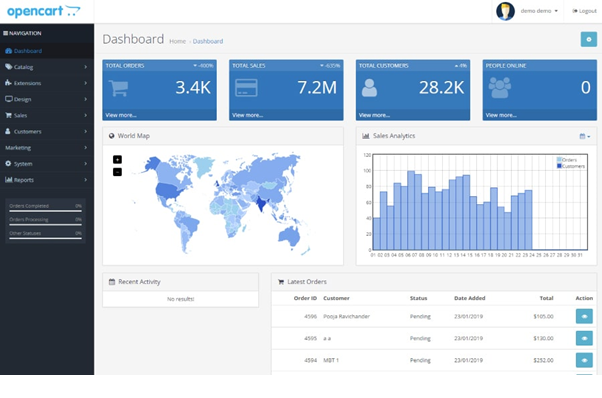
Task: Click the Orders Processing progress bar
Action: tap(45, 225)
